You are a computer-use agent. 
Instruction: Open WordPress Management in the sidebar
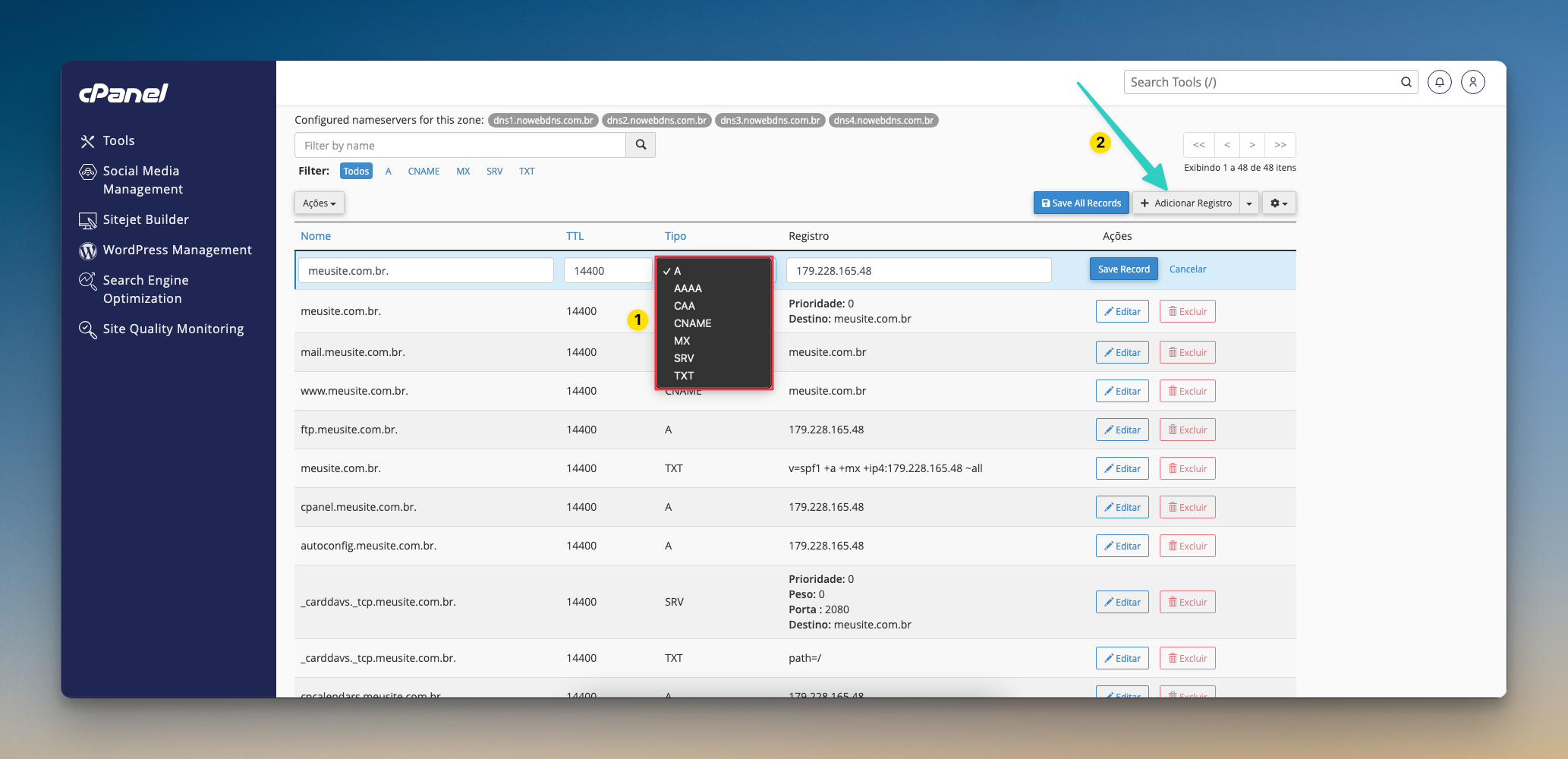coord(177,250)
